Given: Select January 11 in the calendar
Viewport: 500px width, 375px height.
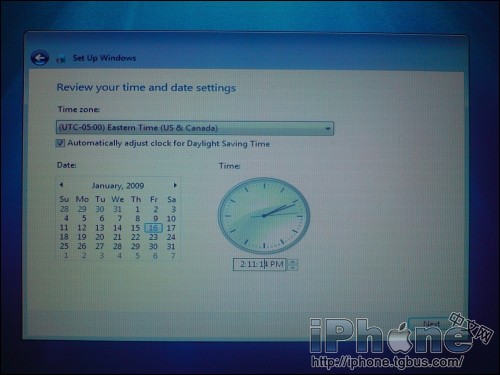Looking at the screenshot, I should (x=64, y=228).
